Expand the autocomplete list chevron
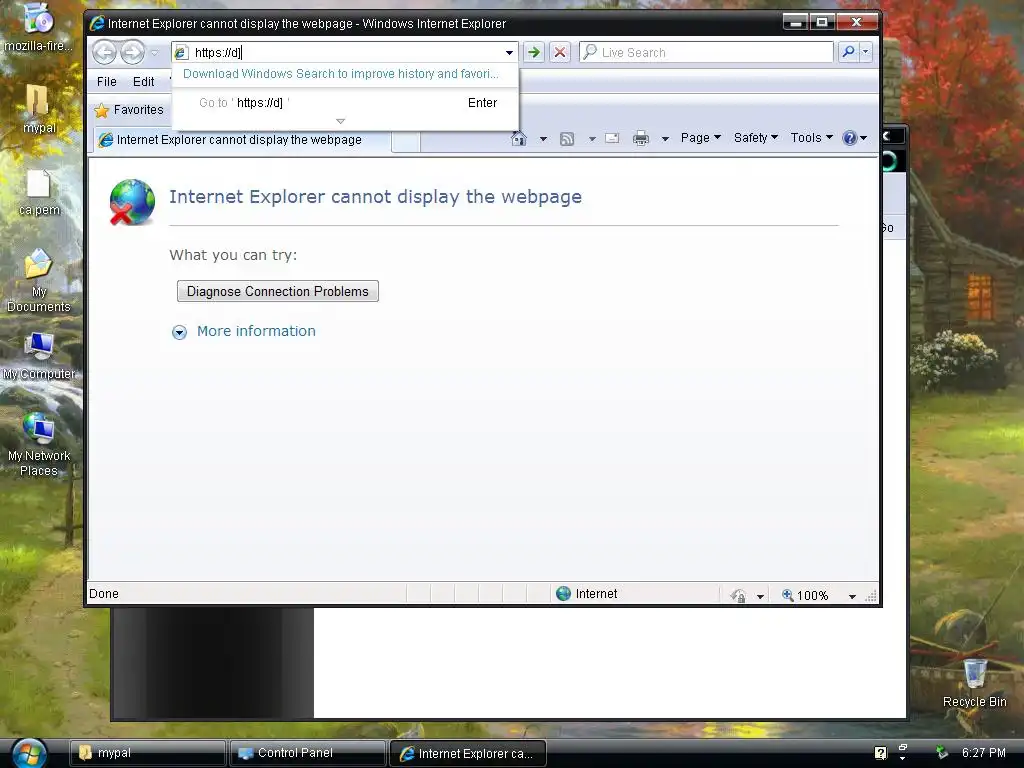Screen dimensions: 1024x768 (340, 121)
